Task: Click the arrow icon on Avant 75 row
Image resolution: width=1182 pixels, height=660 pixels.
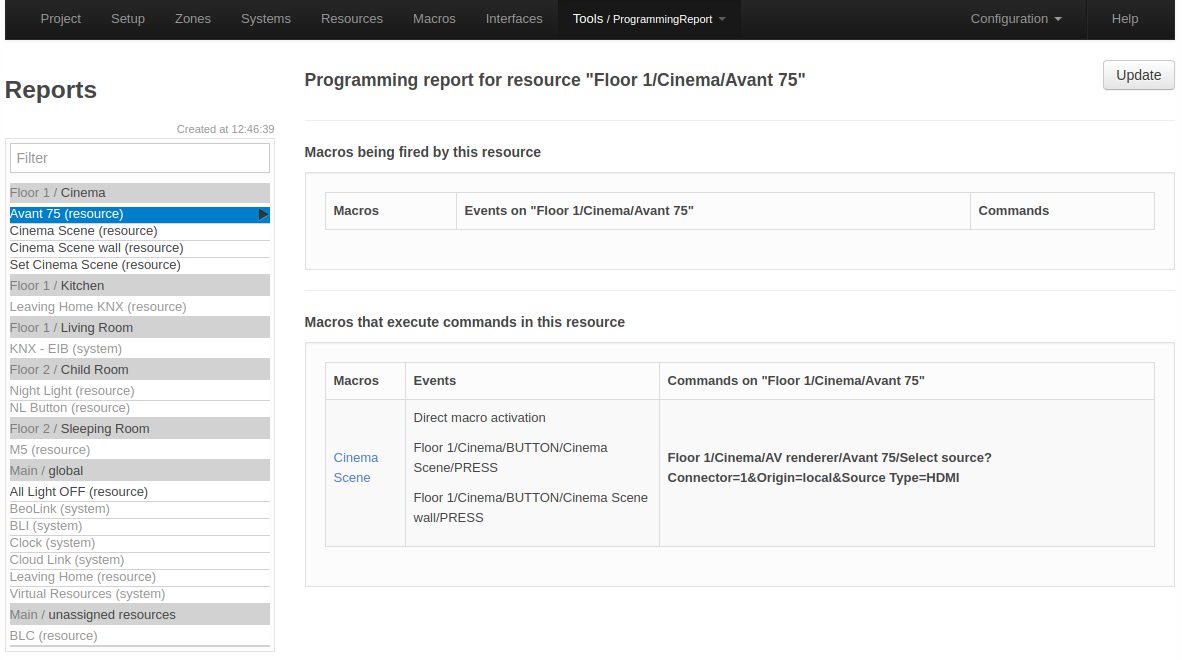Action: point(262,215)
